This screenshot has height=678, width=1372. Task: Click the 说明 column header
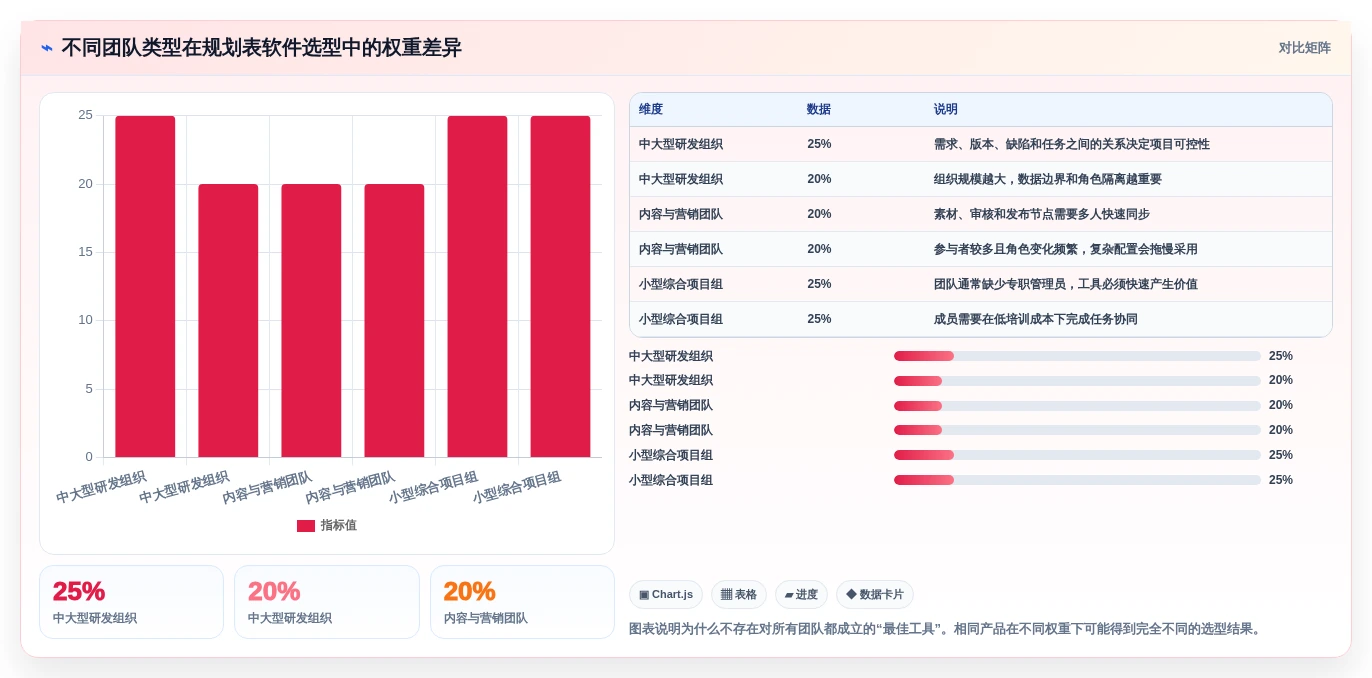(946, 110)
